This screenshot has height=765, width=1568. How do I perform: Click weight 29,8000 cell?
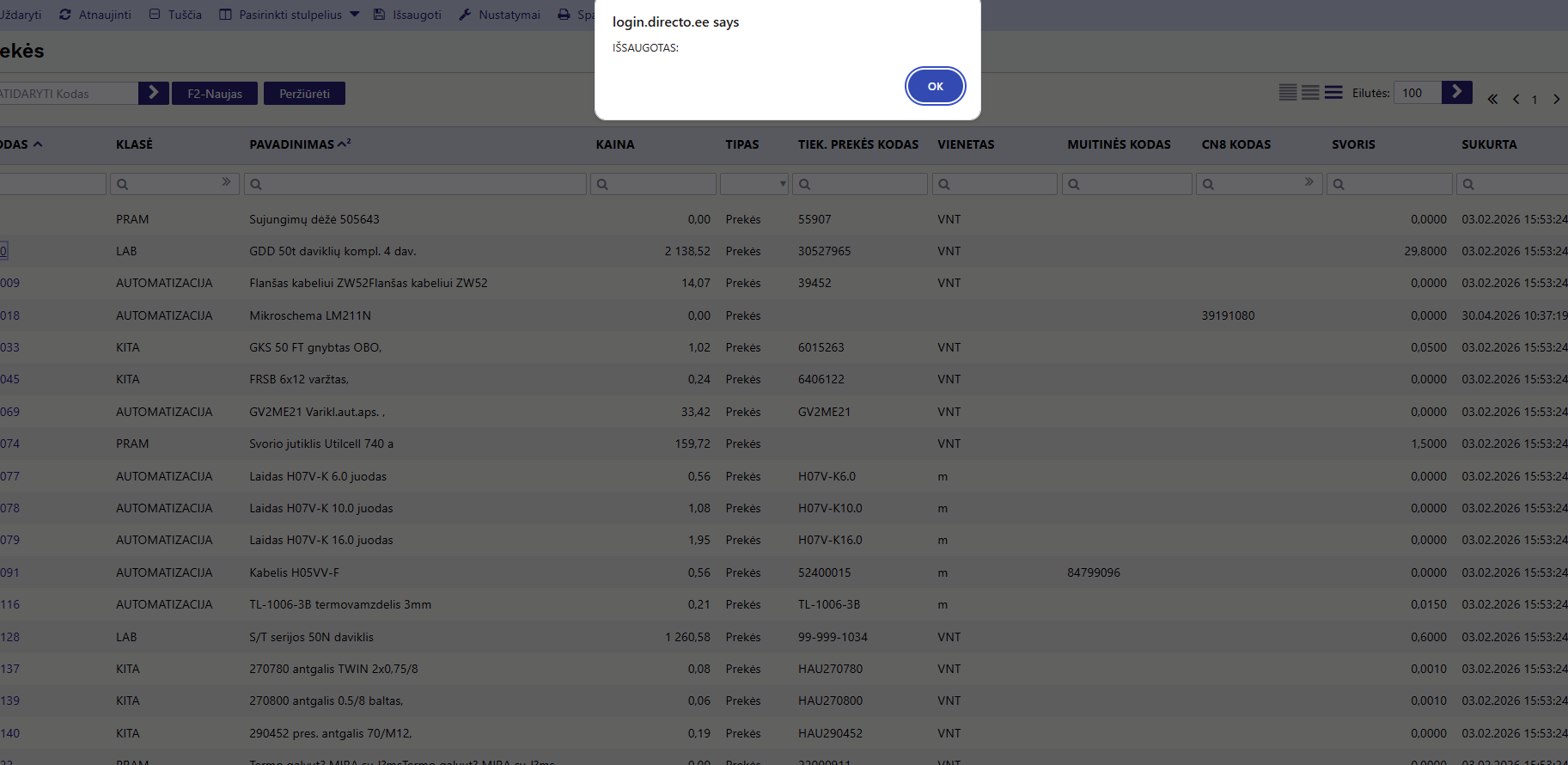click(1425, 251)
